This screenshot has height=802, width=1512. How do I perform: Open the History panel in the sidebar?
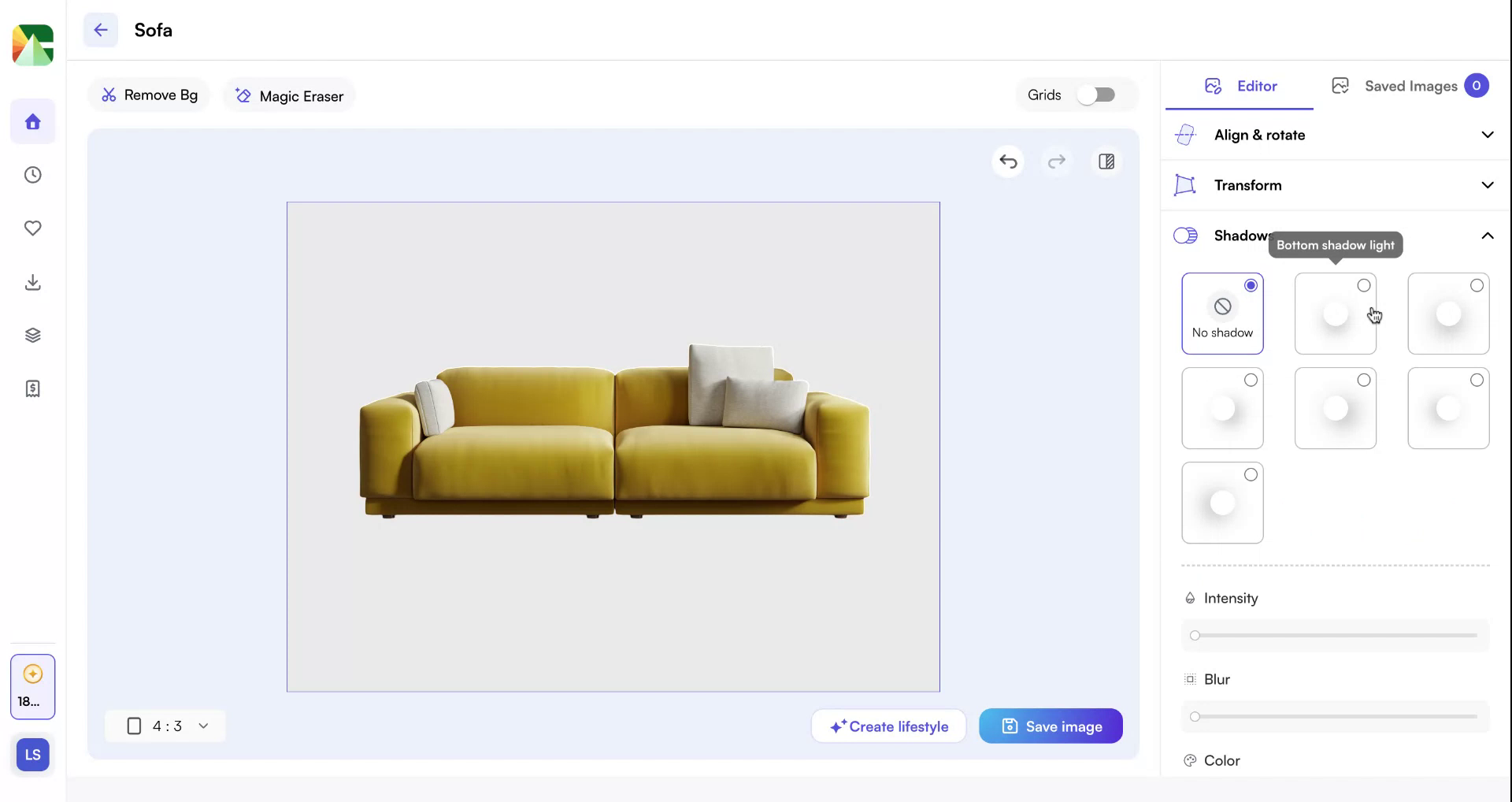(x=32, y=175)
